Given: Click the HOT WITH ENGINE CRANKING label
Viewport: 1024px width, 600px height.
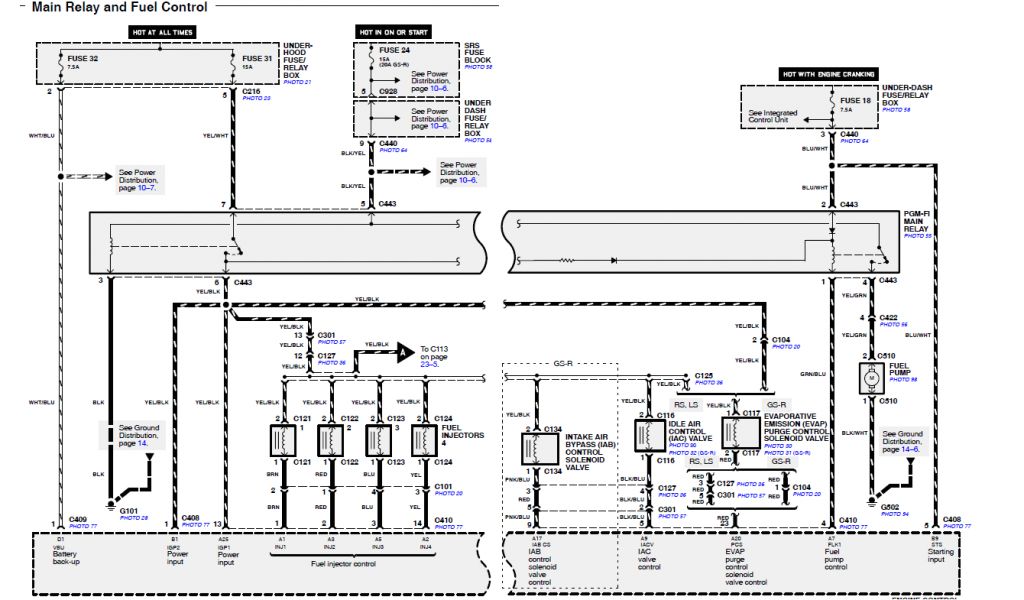Looking at the screenshot, I should coord(829,74).
